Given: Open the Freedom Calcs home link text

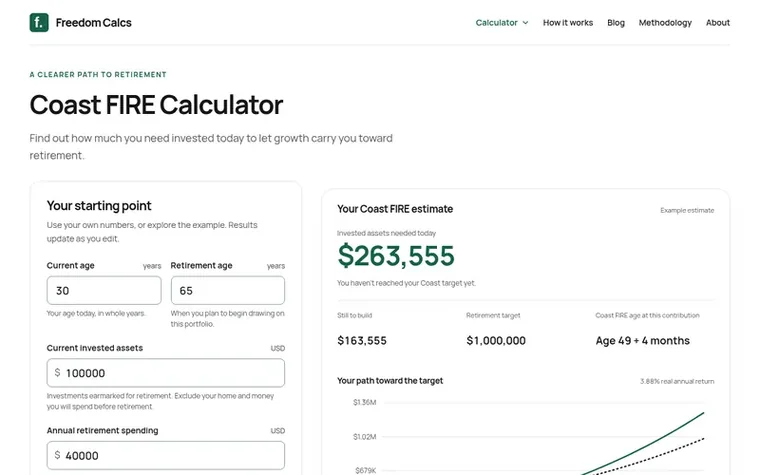Looking at the screenshot, I should point(94,23).
